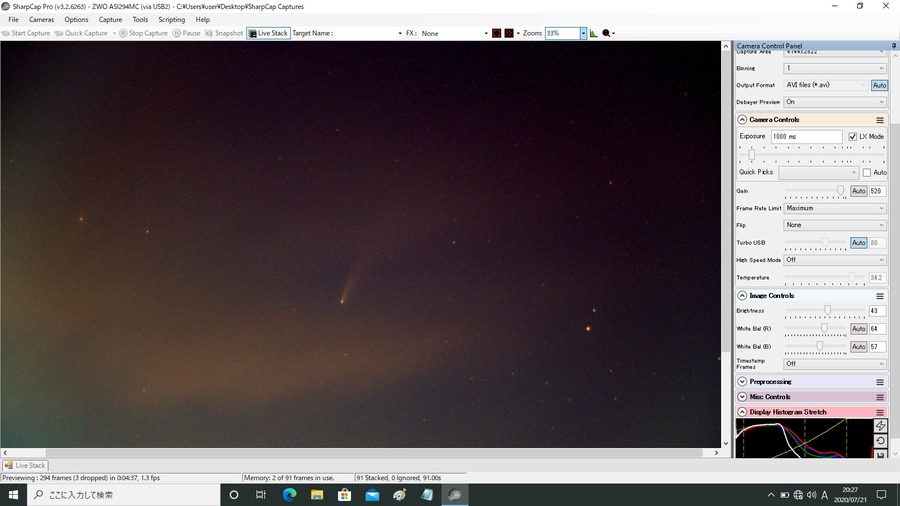Open Misc Controls group hamburger menu

(x=880, y=397)
